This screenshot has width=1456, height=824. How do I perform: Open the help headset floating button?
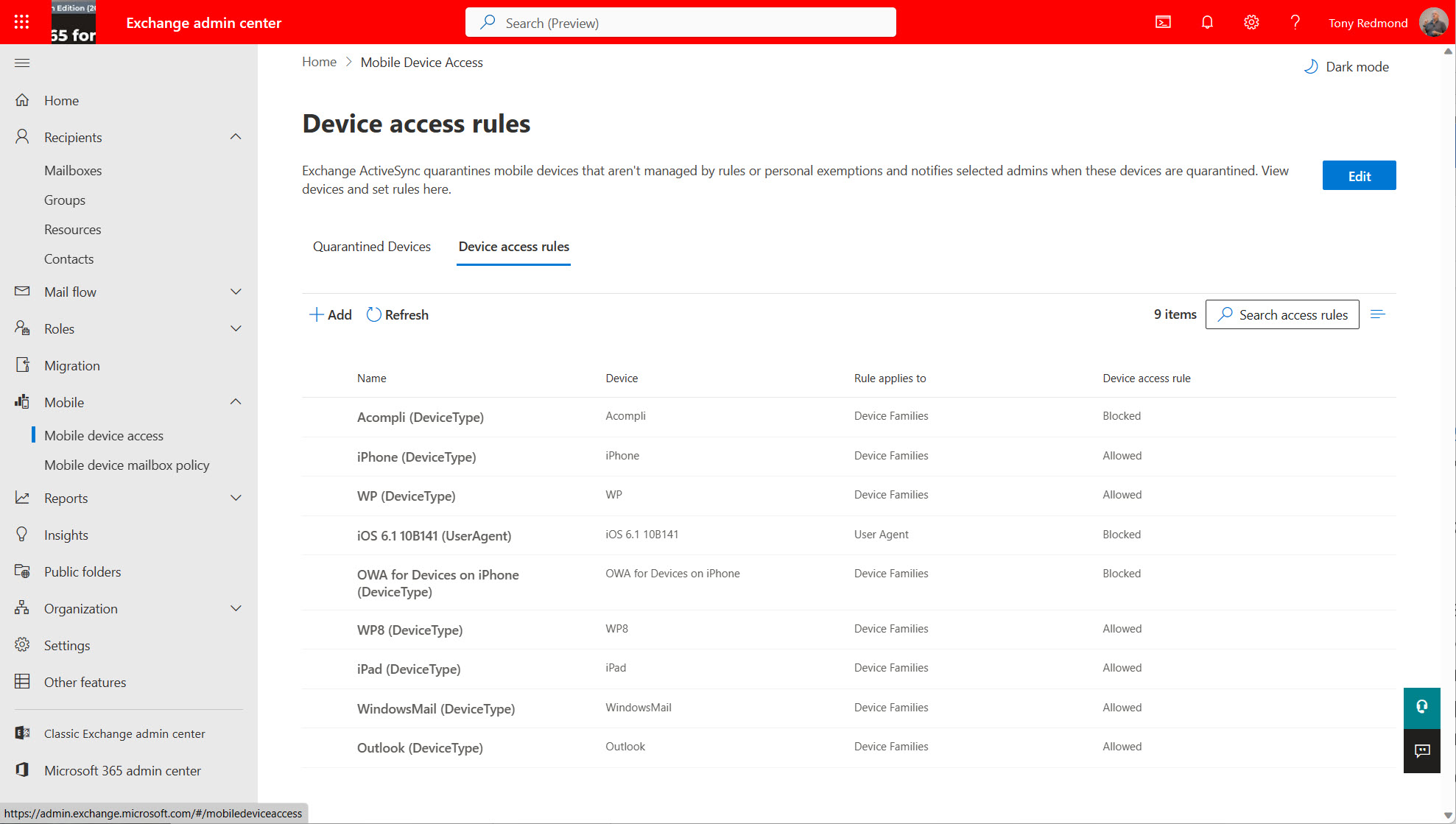pyautogui.click(x=1421, y=708)
